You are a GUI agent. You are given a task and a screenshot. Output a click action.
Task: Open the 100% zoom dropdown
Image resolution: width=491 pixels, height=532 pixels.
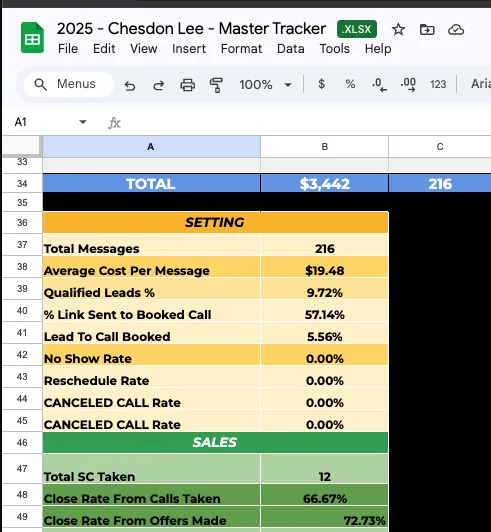coord(265,84)
